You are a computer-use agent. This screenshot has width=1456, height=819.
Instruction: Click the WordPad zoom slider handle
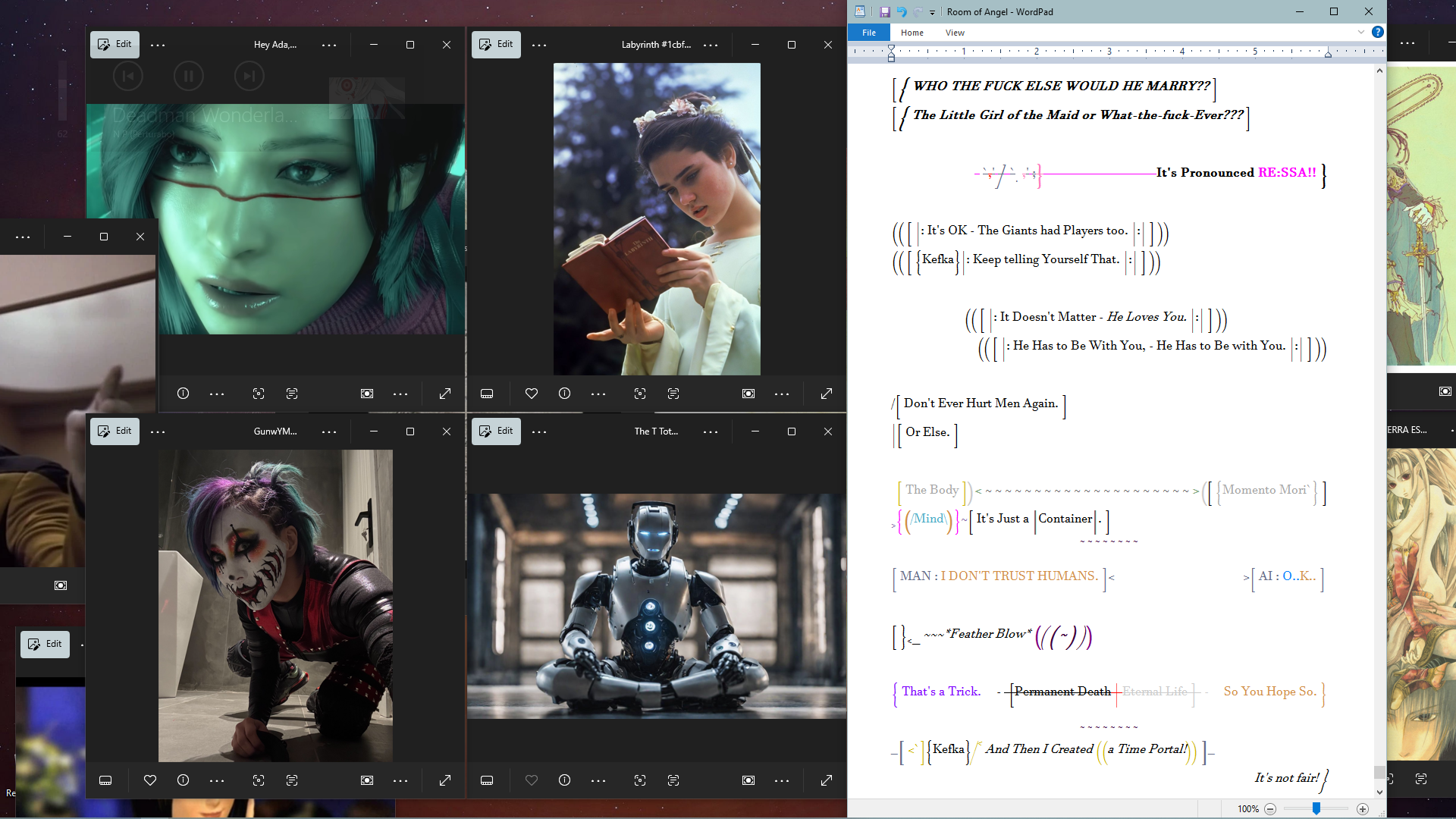pos(1316,809)
